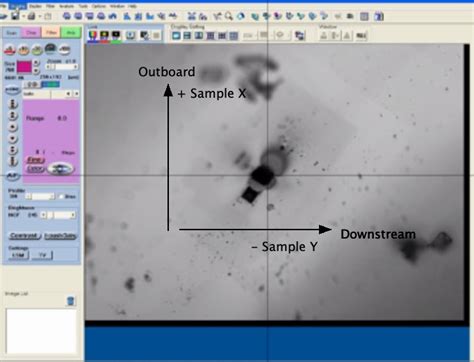This screenshot has height=362, width=474.
Task: Click the floppy disk Save icon
Action: [15, 16]
